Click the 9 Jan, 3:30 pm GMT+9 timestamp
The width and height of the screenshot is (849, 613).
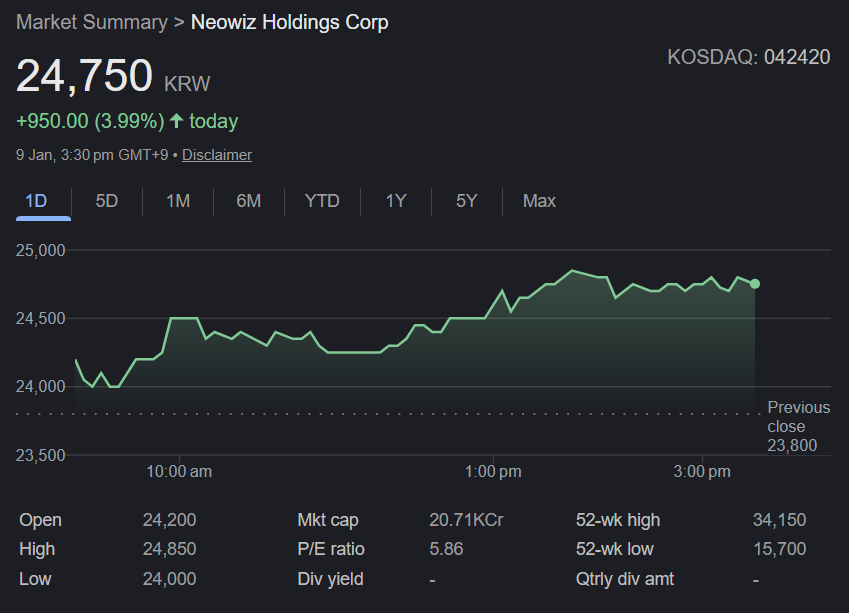(92, 155)
